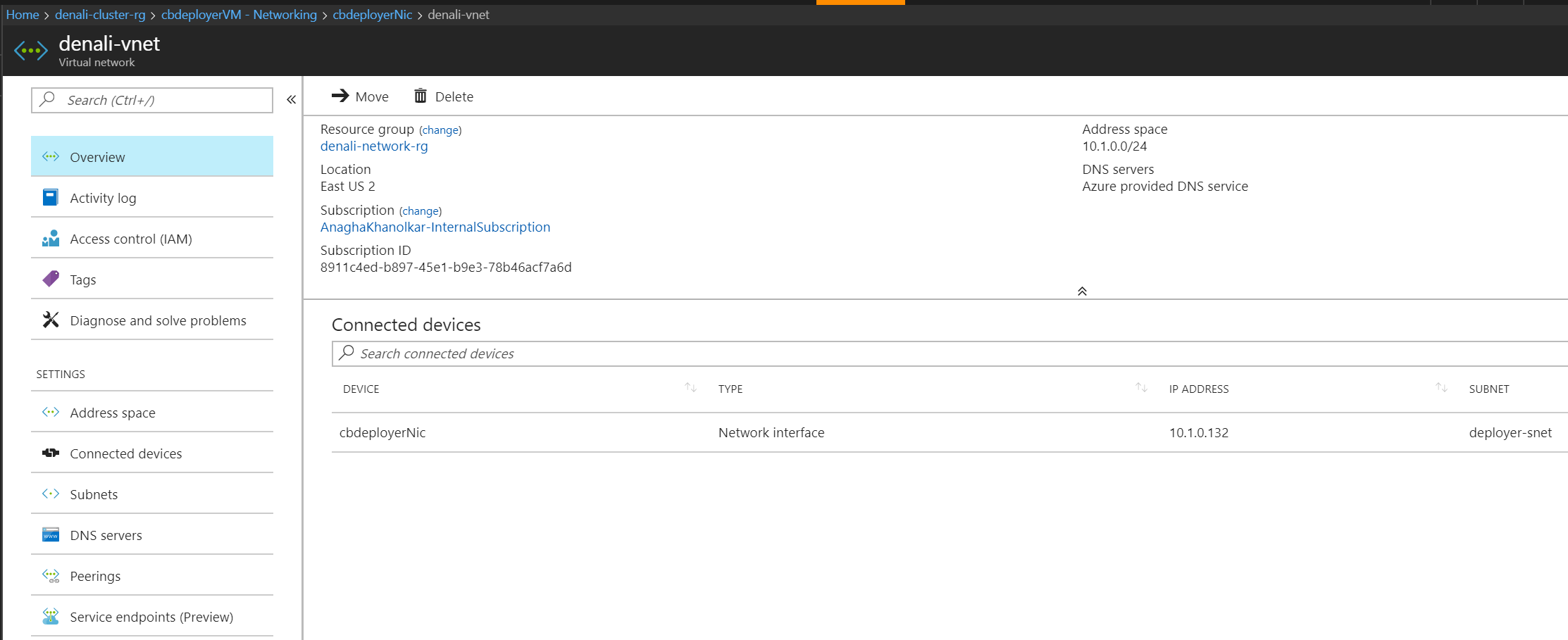1568x640 pixels.
Task: Sort the table by the TYPE column arrows
Action: [1141, 388]
